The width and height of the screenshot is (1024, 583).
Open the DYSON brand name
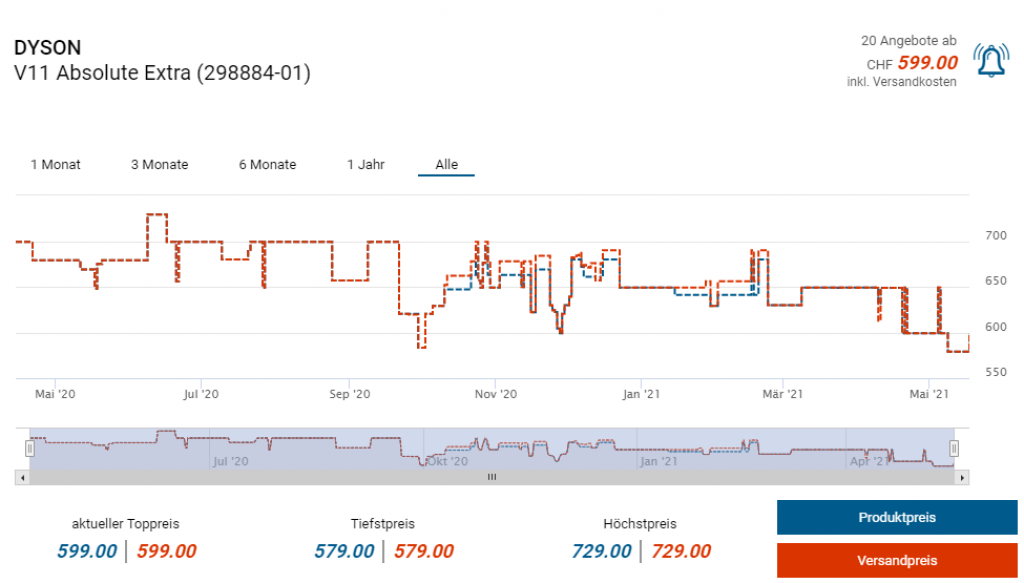(47, 48)
